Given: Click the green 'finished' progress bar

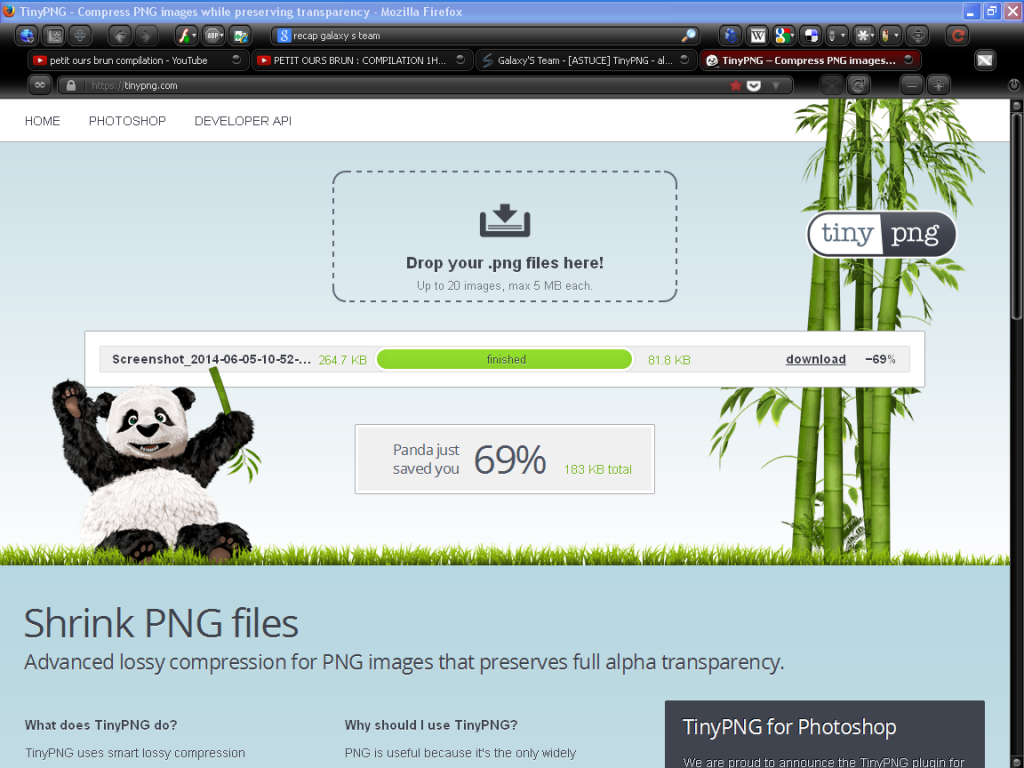Looking at the screenshot, I should point(505,359).
